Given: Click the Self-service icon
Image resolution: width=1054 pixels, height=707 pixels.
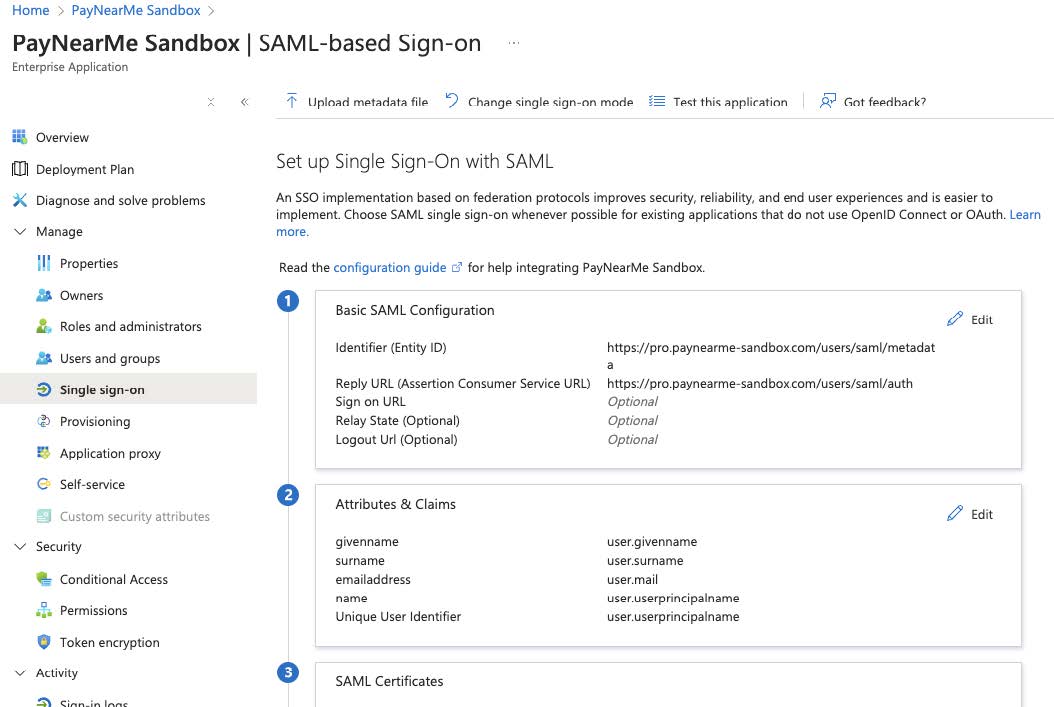Looking at the screenshot, I should (44, 484).
